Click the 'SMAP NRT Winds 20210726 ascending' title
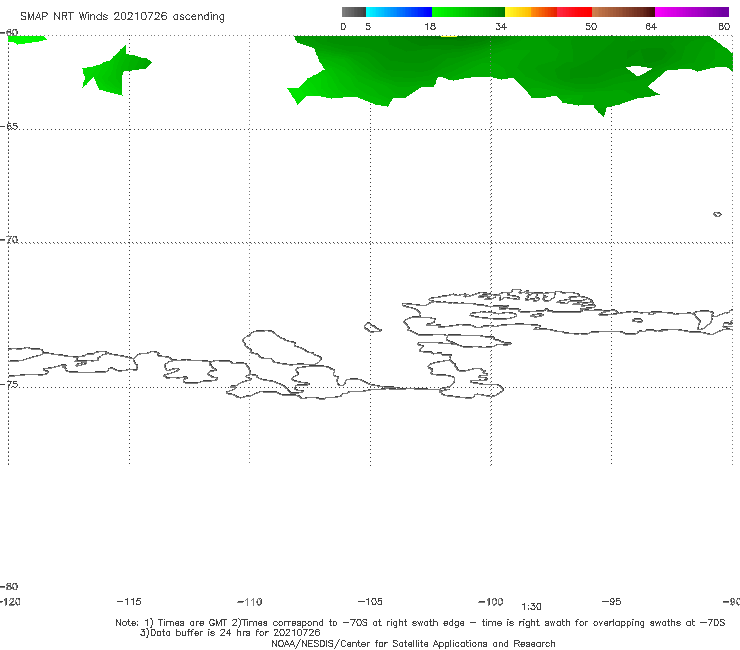 coord(122,16)
